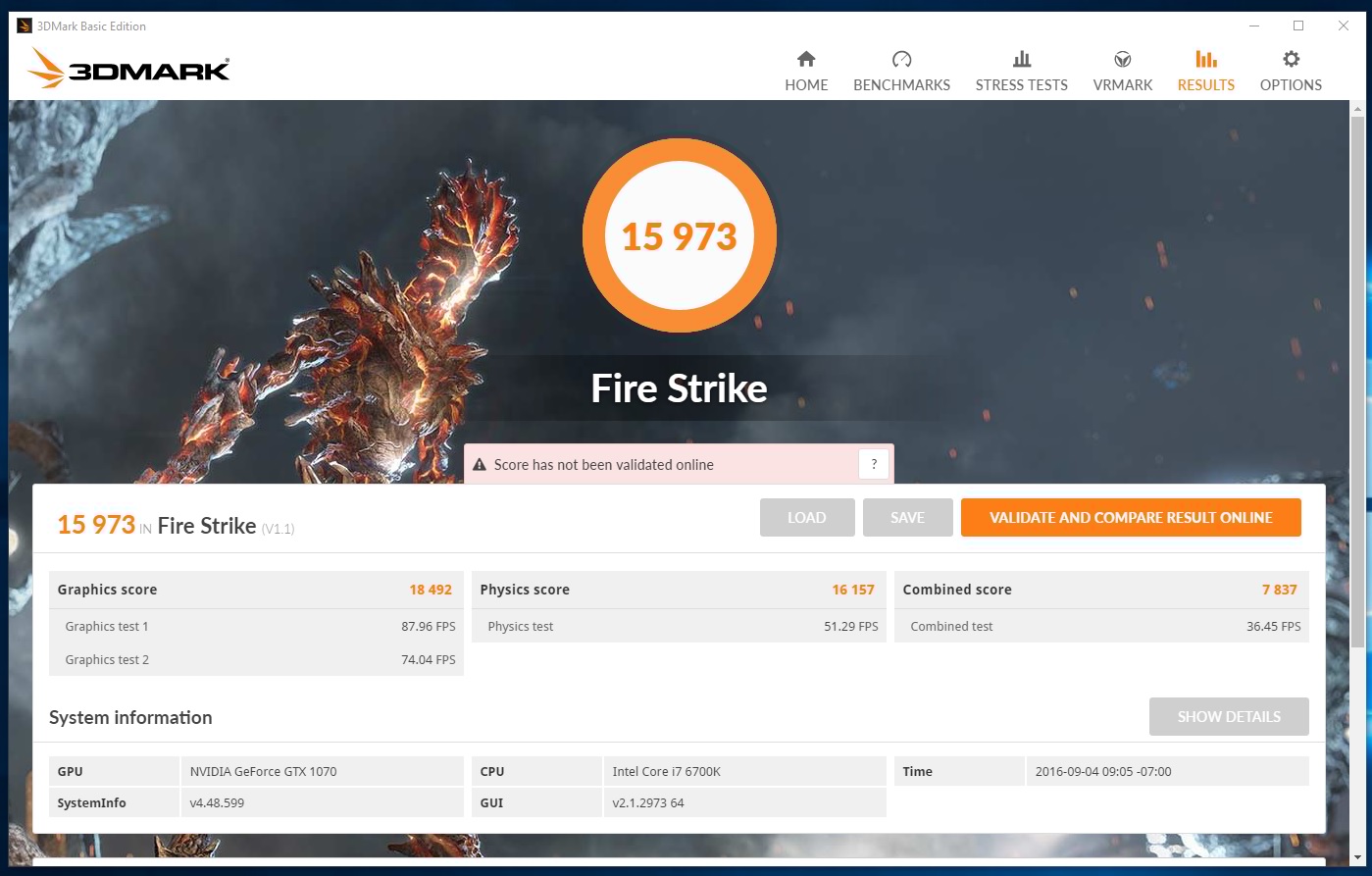1372x876 pixels.
Task: Click the 3DMark logo
Action: pos(127,69)
